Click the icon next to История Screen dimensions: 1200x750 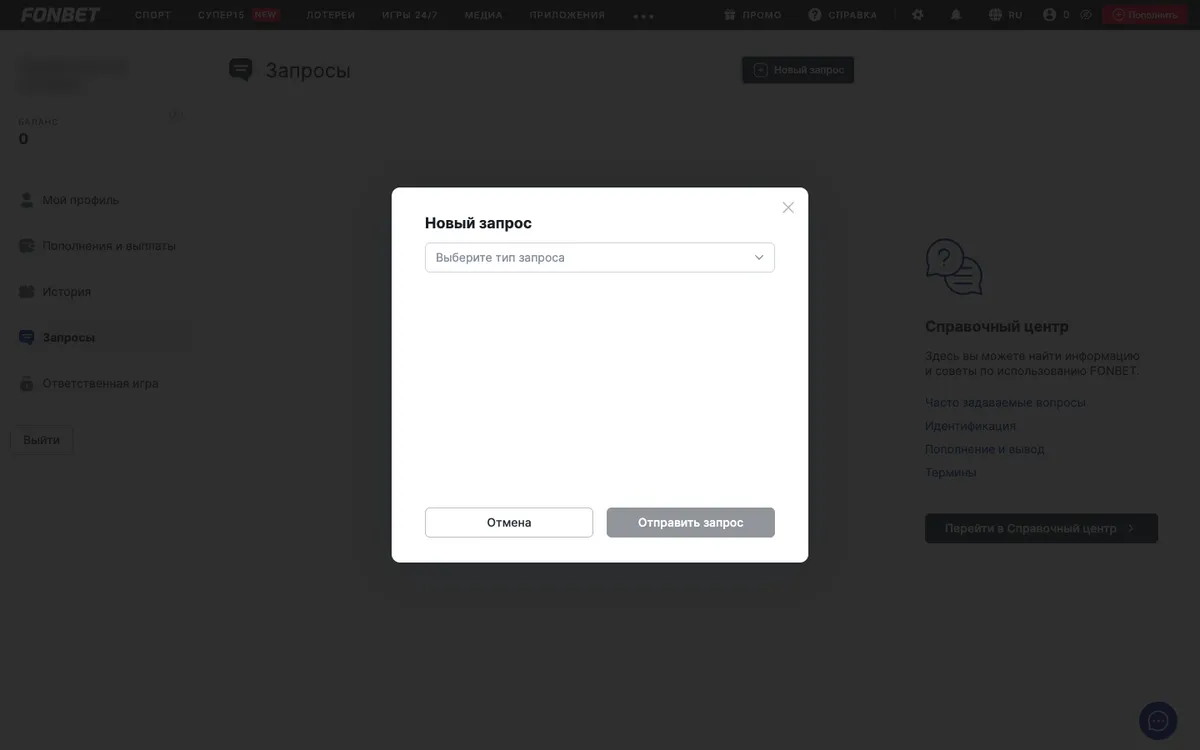tap(27, 292)
